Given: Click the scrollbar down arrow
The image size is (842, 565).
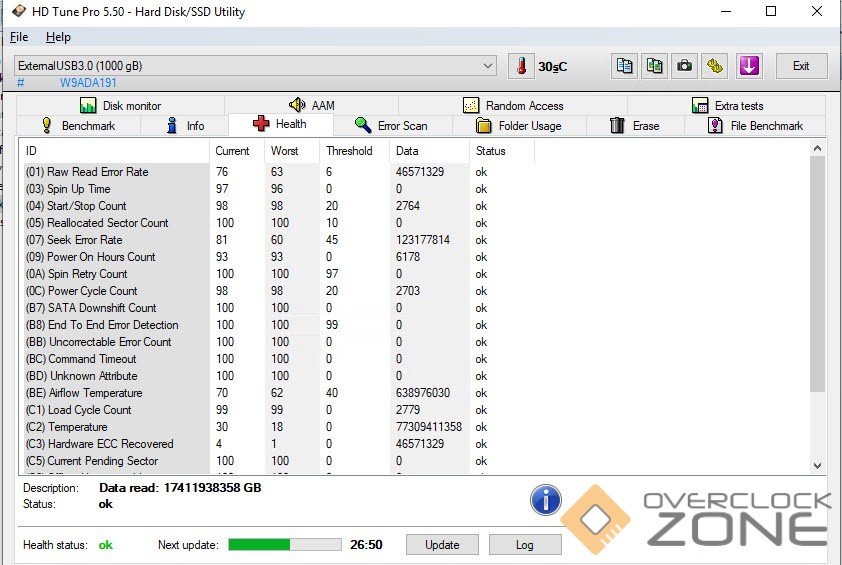Looking at the screenshot, I should [817, 466].
